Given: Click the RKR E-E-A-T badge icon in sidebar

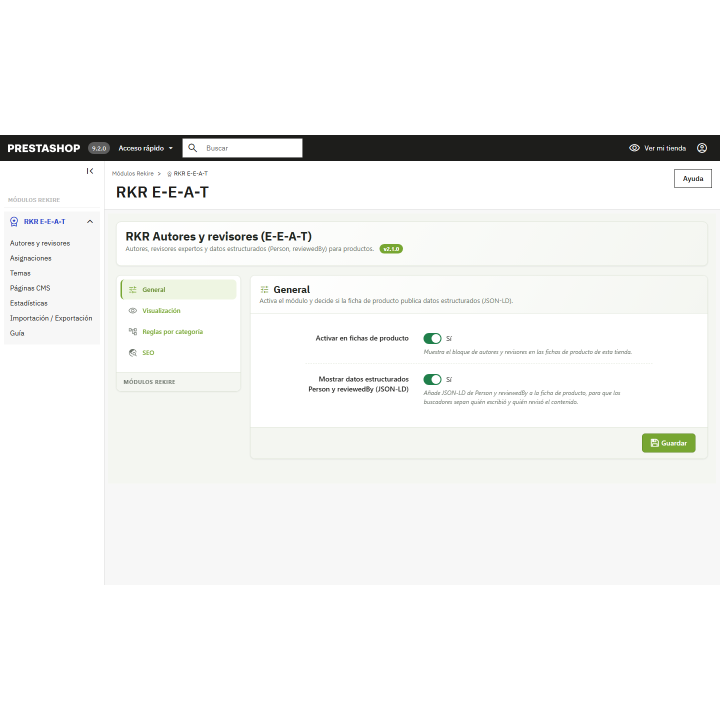Looking at the screenshot, I should pyautogui.click(x=14, y=222).
